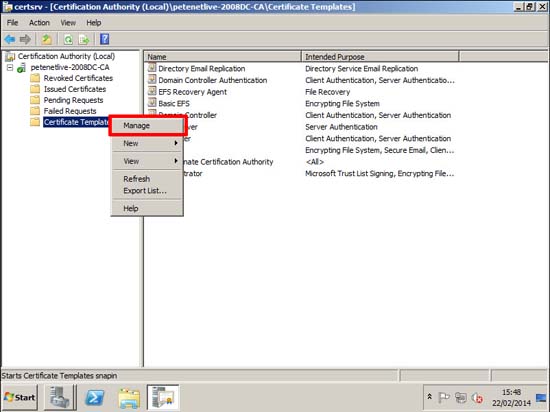The image size is (550, 412).
Task: Open the Help menu in menu bar
Action: (x=94, y=23)
